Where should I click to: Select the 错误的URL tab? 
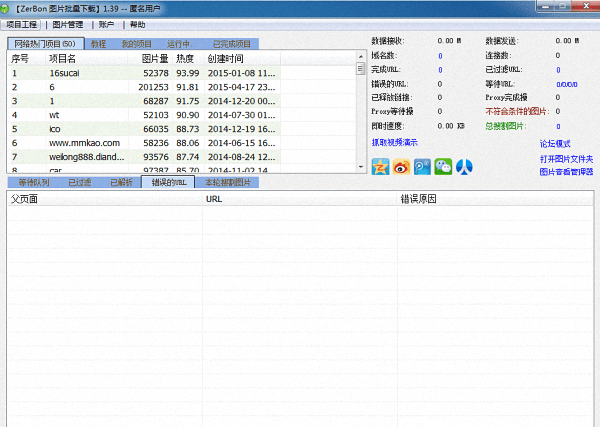pos(168,182)
